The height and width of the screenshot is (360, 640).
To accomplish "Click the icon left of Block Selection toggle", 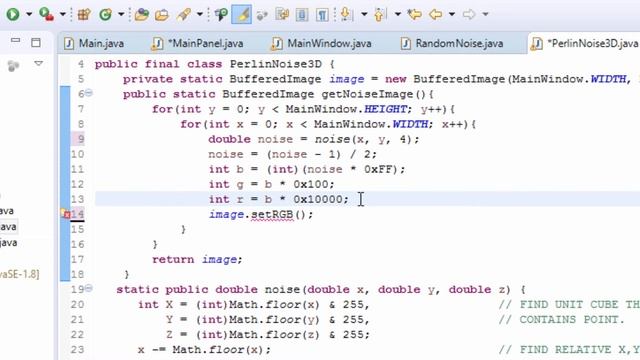I will pos(282,15).
